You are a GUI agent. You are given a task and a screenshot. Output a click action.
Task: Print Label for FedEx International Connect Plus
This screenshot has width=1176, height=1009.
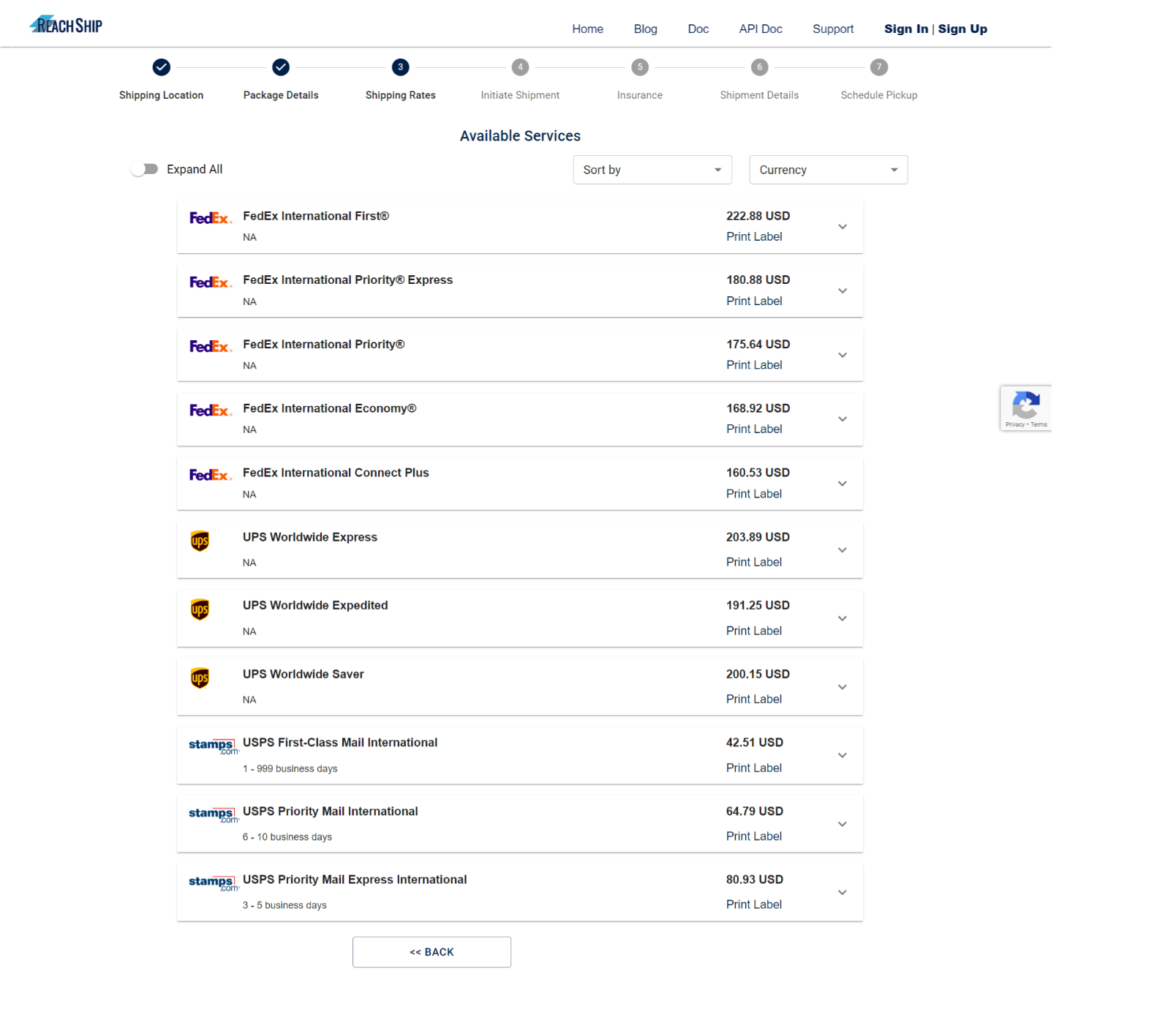tap(754, 494)
